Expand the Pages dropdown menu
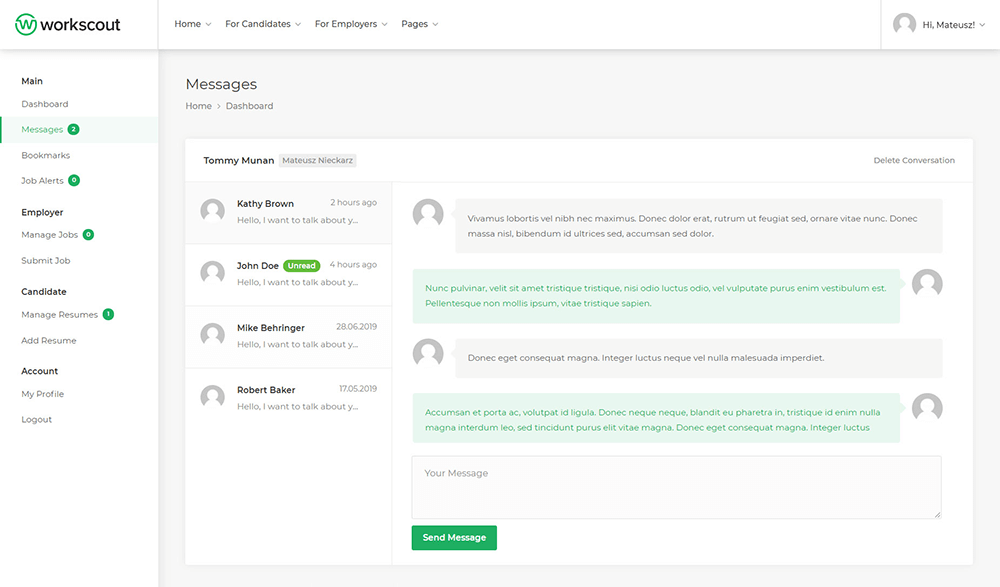1000x587 pixels. [x=419, y=24]
